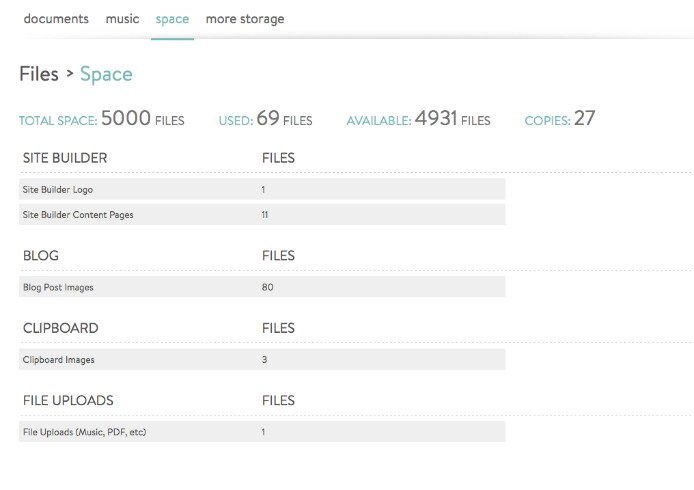This screenshot has width=694, height=490.
Task: Select the Clipboard Images row
Action: click(x=262, y=359)
